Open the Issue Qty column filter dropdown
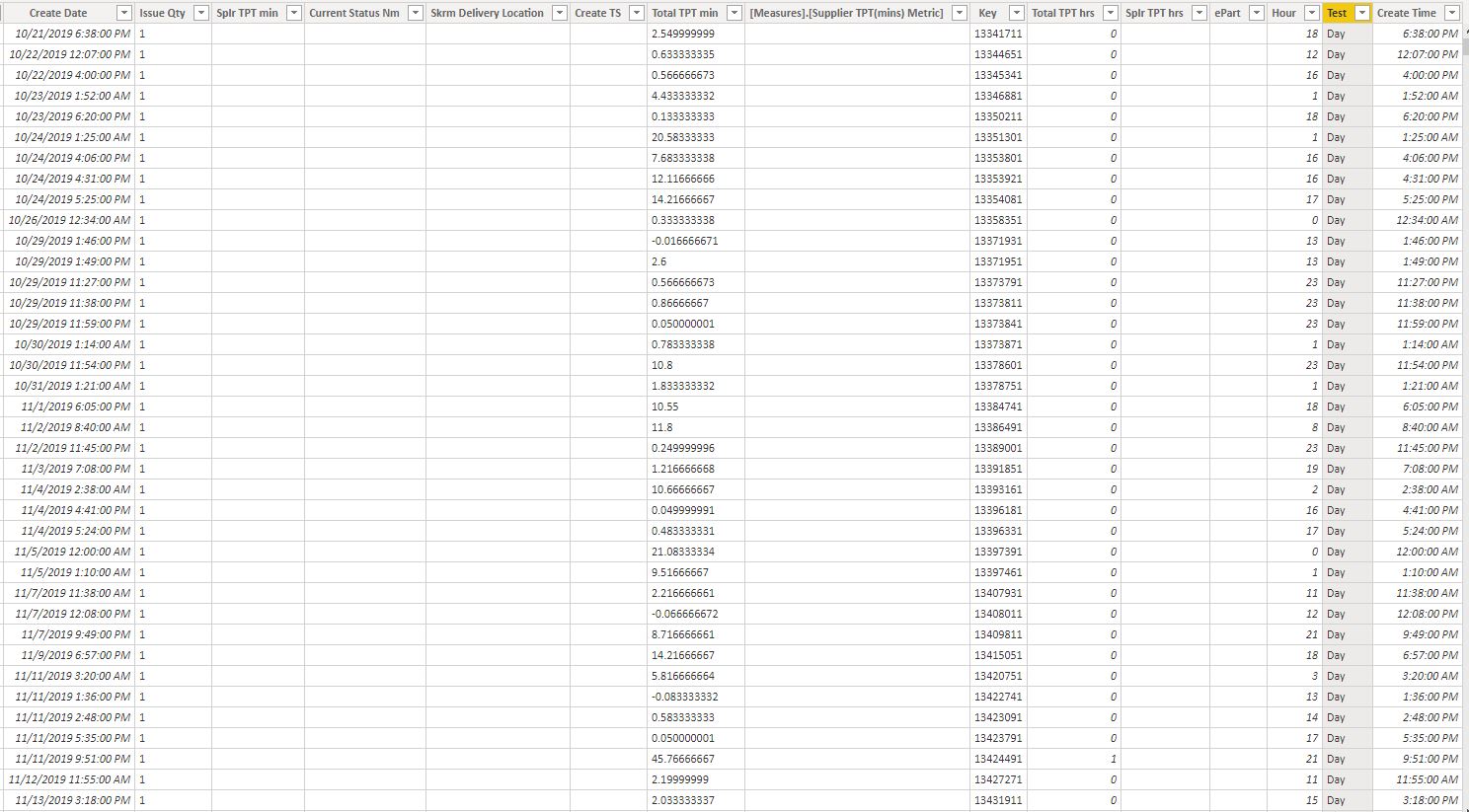Screen dimensions: 1469x812 [200, 13]
